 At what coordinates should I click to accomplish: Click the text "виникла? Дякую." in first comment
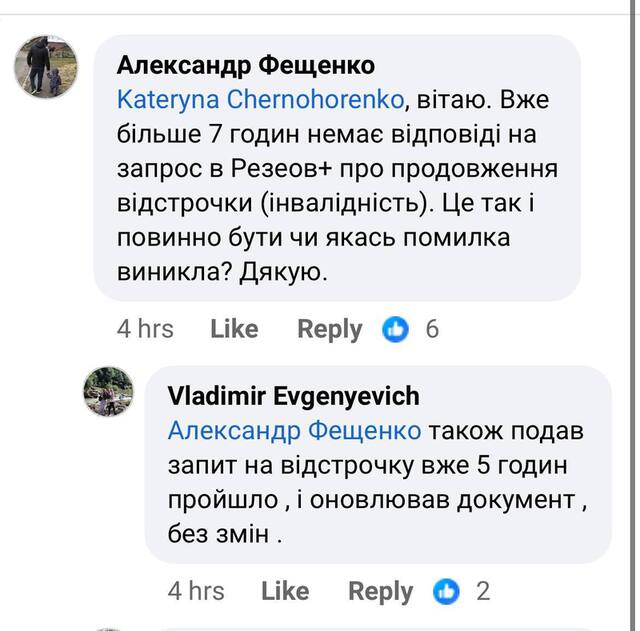point(222,269)
